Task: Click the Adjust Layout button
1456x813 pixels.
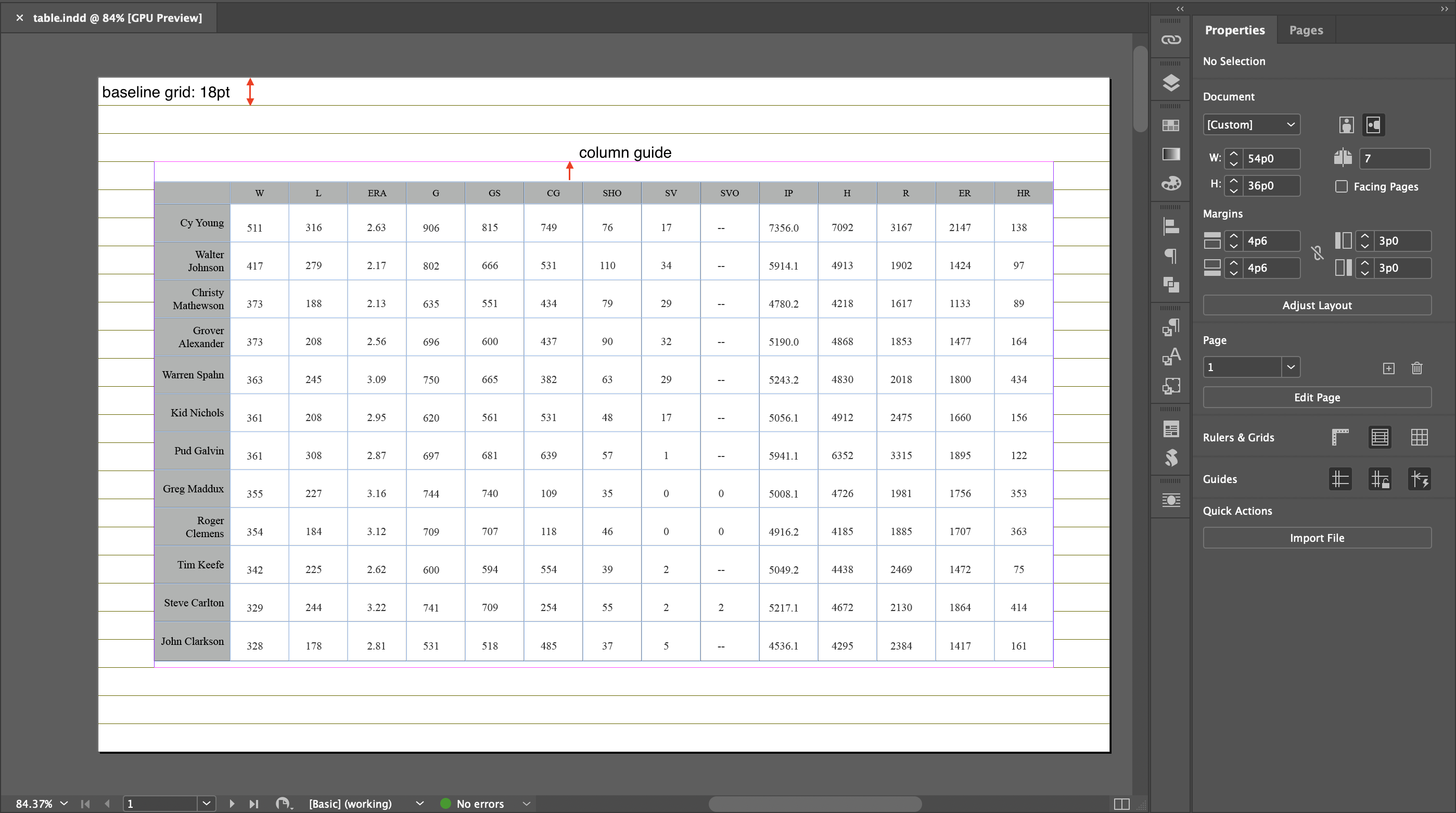Action: tap(1317, 304)
